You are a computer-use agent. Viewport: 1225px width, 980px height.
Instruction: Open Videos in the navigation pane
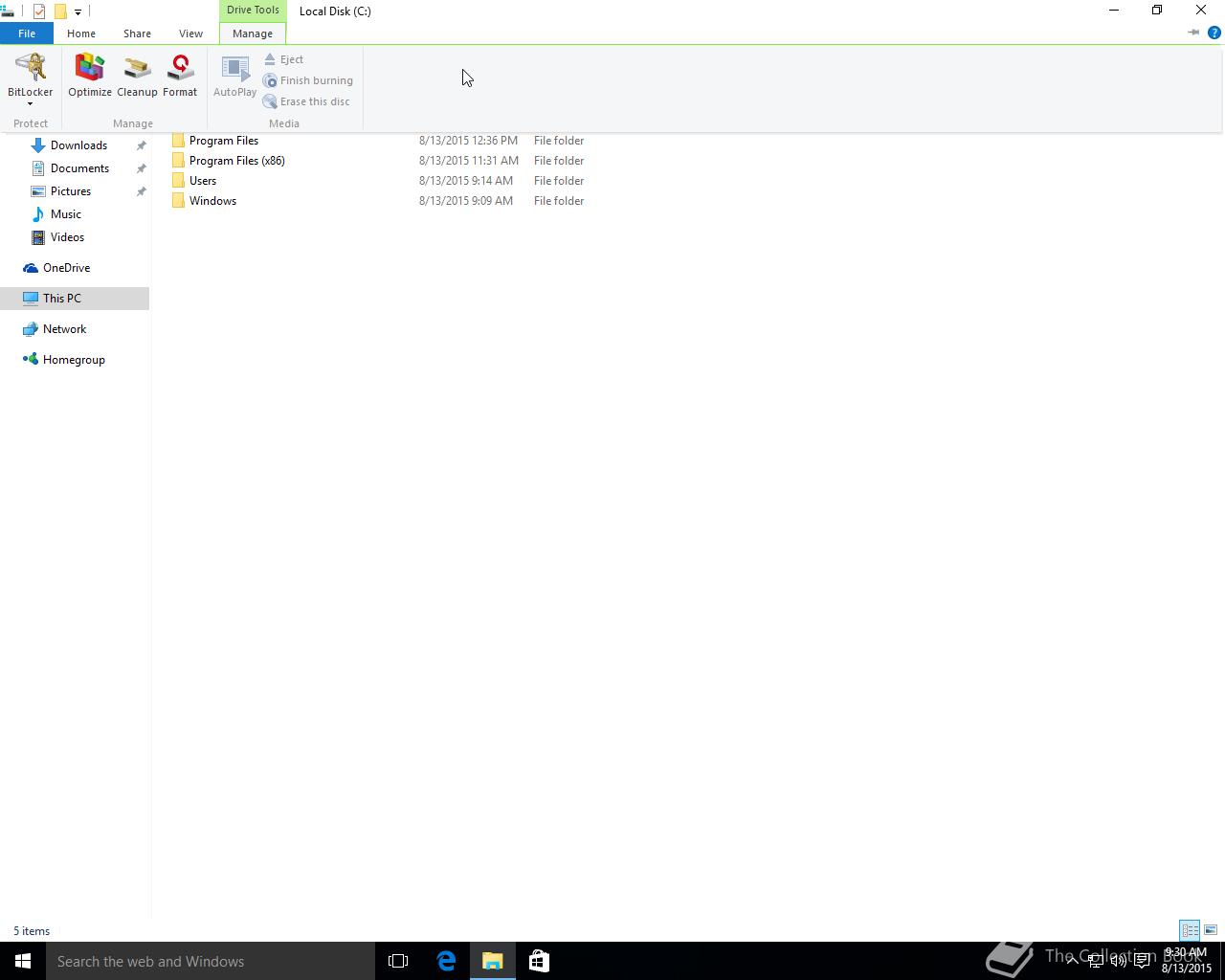67,237
